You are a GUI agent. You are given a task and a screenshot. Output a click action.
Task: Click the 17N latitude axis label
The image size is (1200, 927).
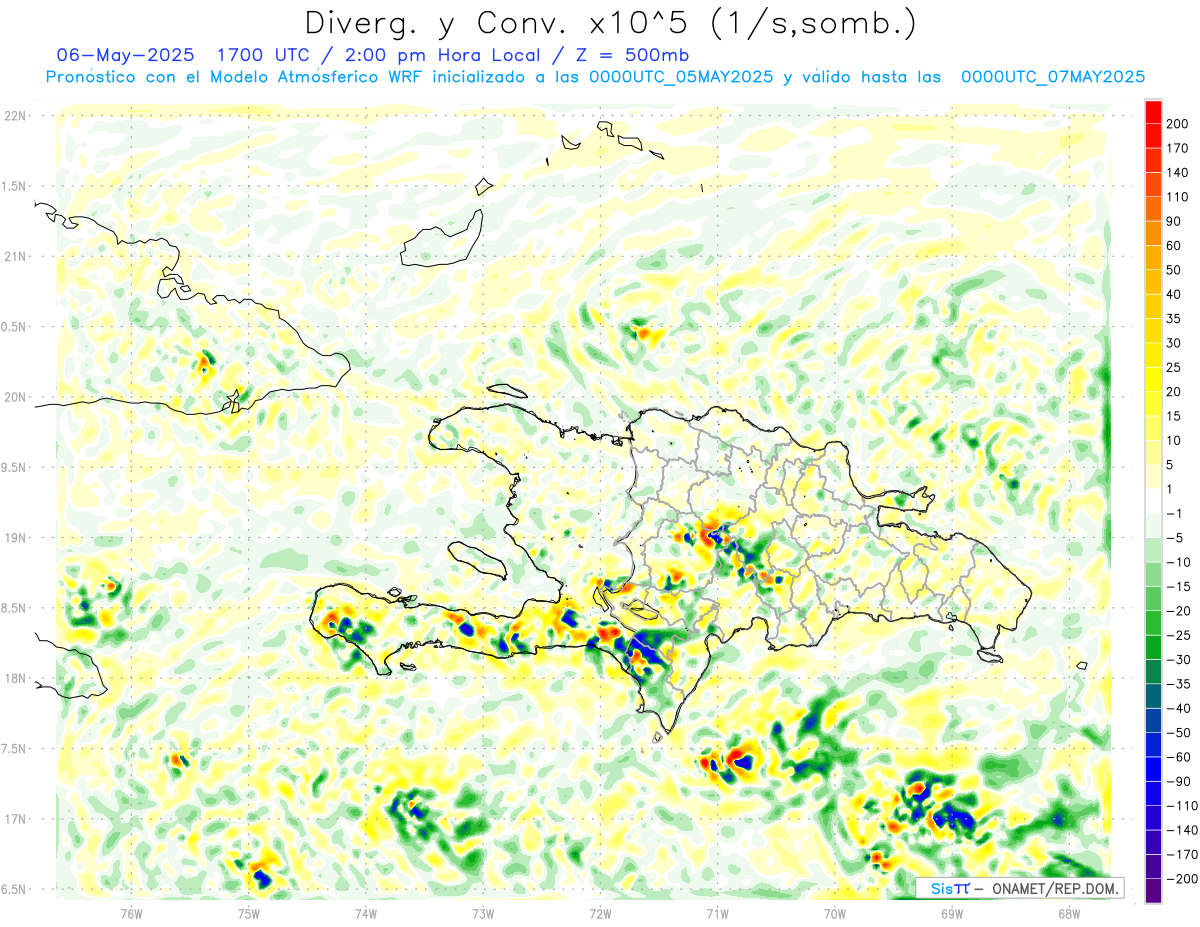click(x=14, y=819)
